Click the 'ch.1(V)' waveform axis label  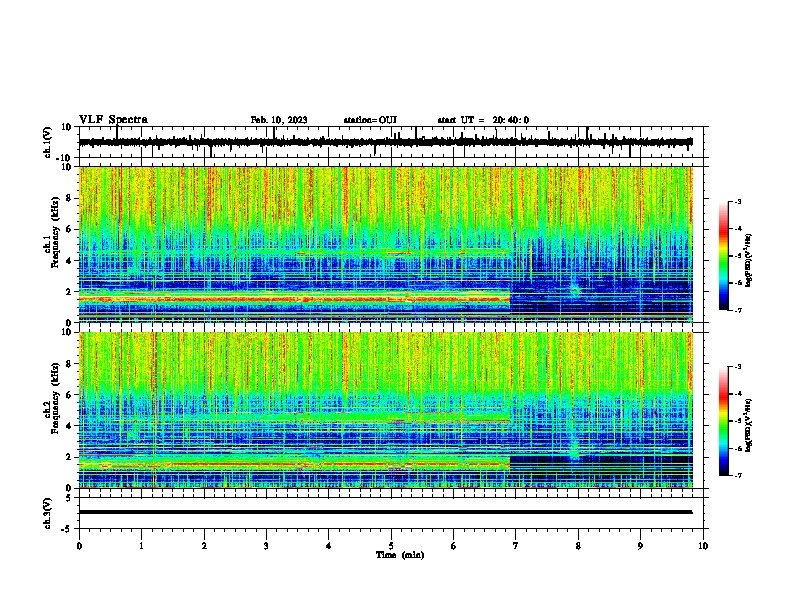48,142
